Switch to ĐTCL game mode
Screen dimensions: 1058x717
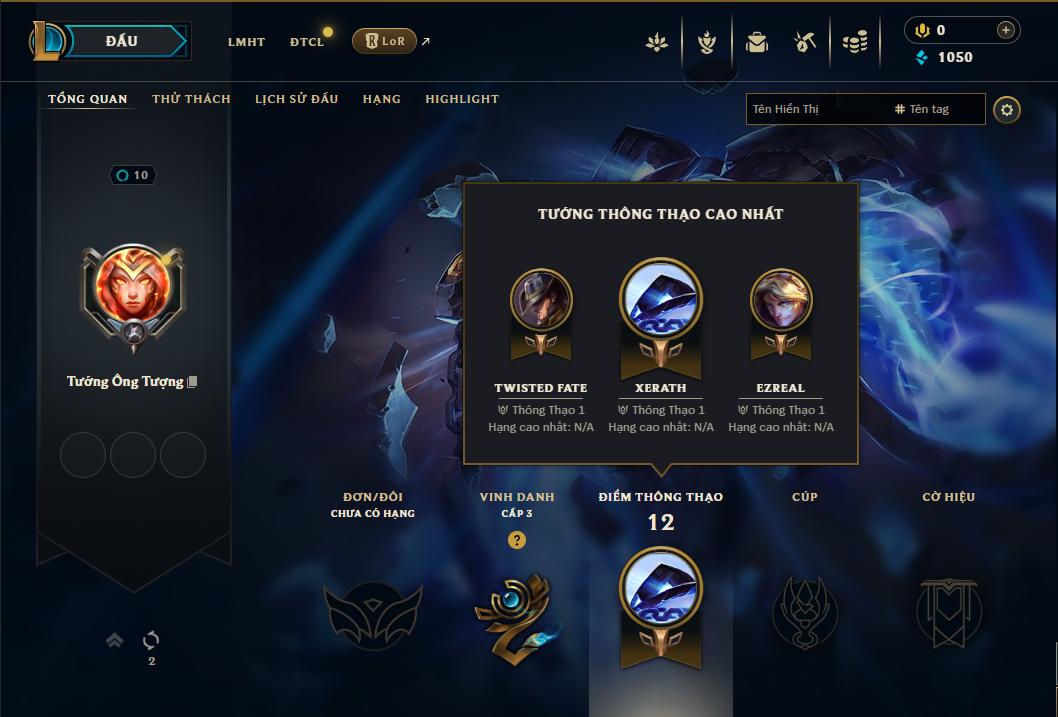point(307,42)
